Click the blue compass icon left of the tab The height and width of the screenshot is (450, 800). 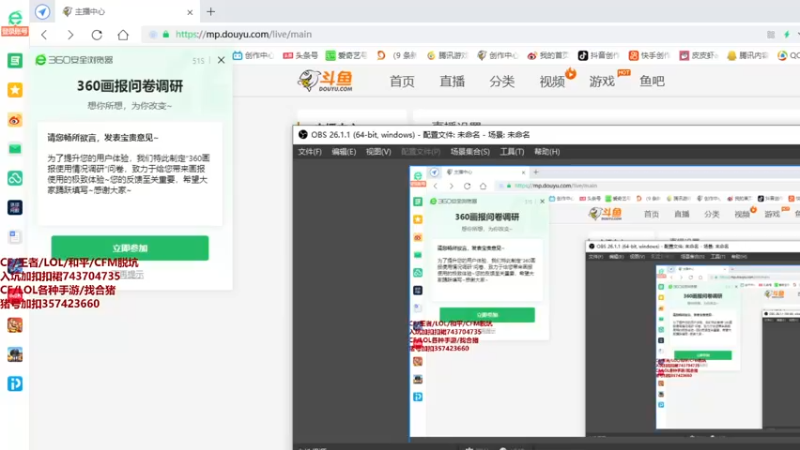42,12
